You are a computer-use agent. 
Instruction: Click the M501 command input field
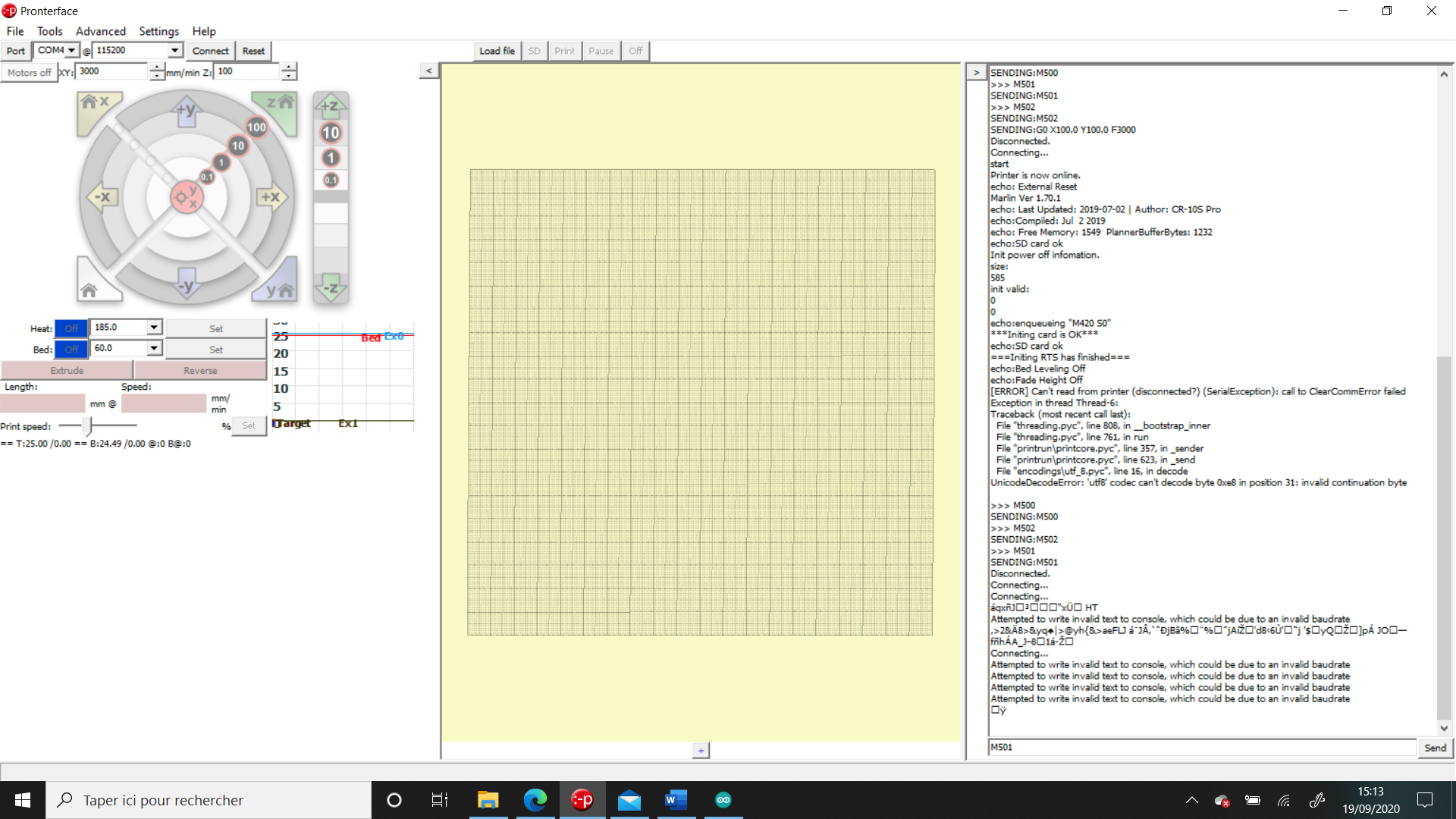(1203, 747)
